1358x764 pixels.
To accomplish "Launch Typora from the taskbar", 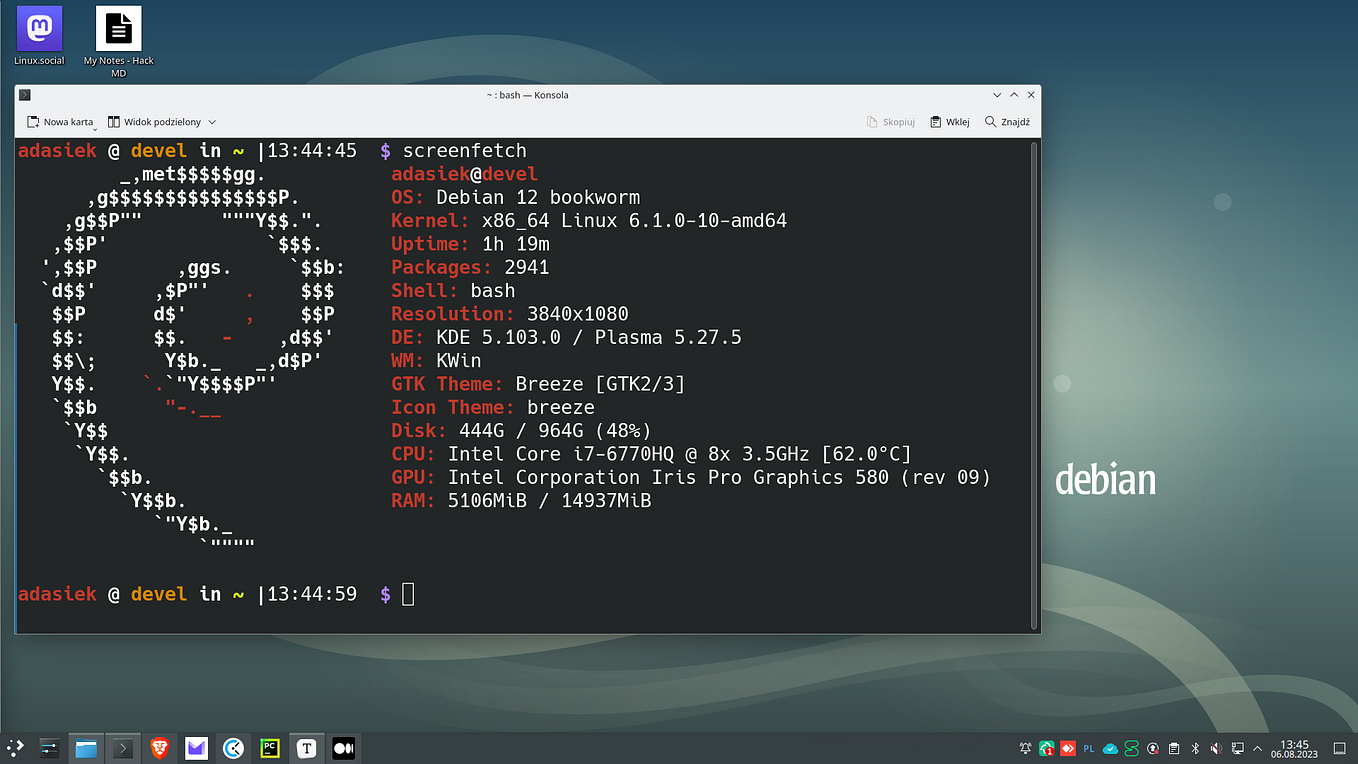I will point(306,747).
